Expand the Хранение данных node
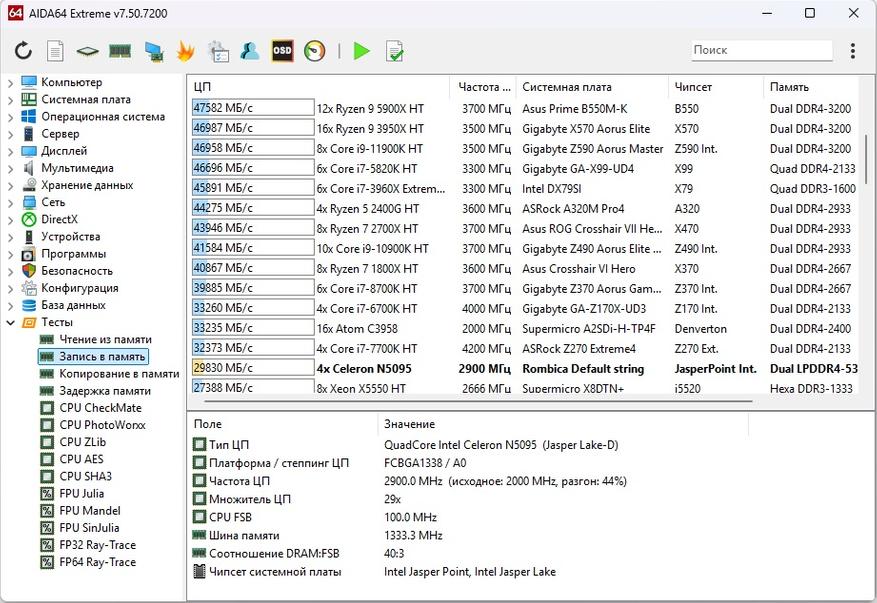The height and width of the screenshot is (603, 877). tap(10, 186)
